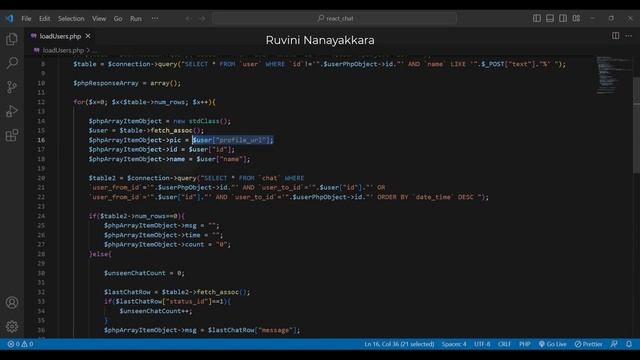Change end of line sequence CRLF

[504, 344]
